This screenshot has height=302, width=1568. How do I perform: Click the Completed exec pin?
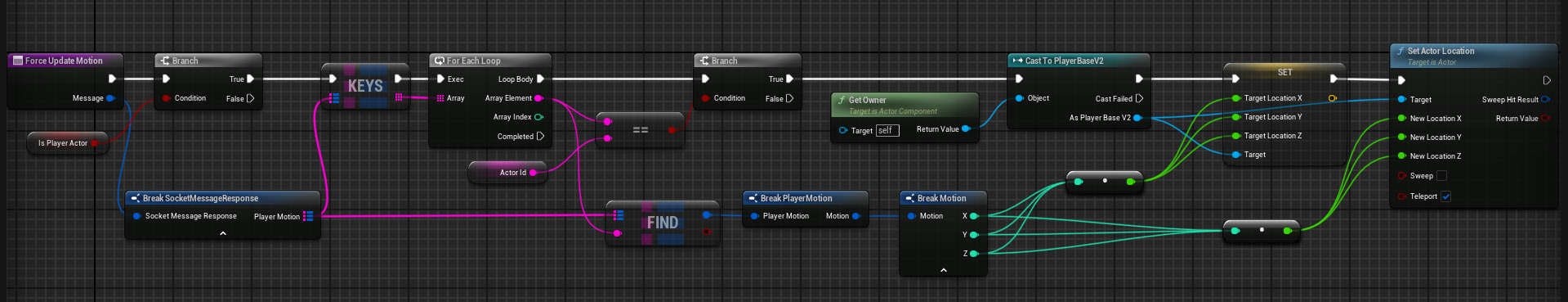(x=540, y=137)
